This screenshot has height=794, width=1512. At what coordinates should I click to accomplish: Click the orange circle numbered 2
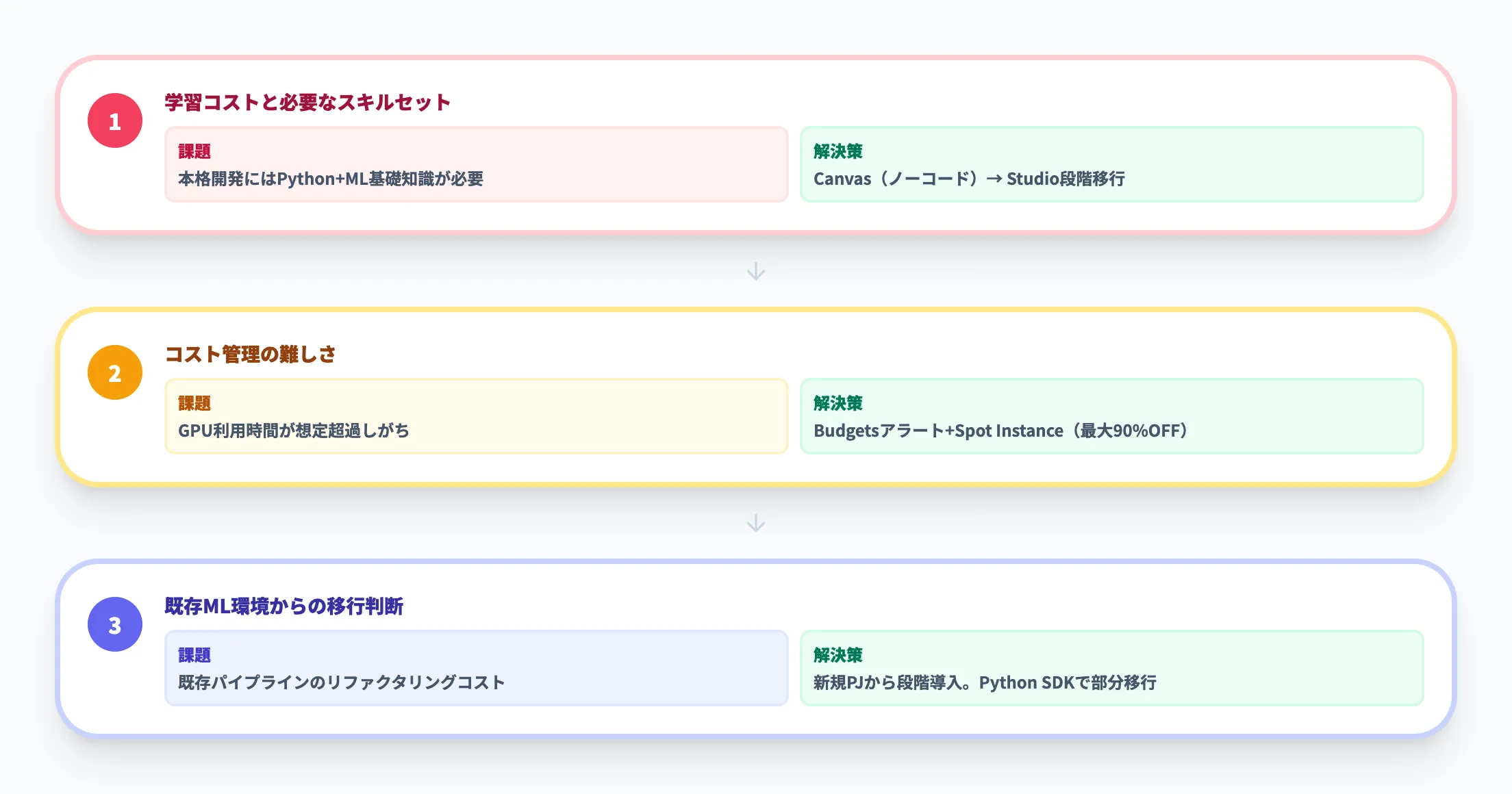pyautogui.click(x=115, y=372)
